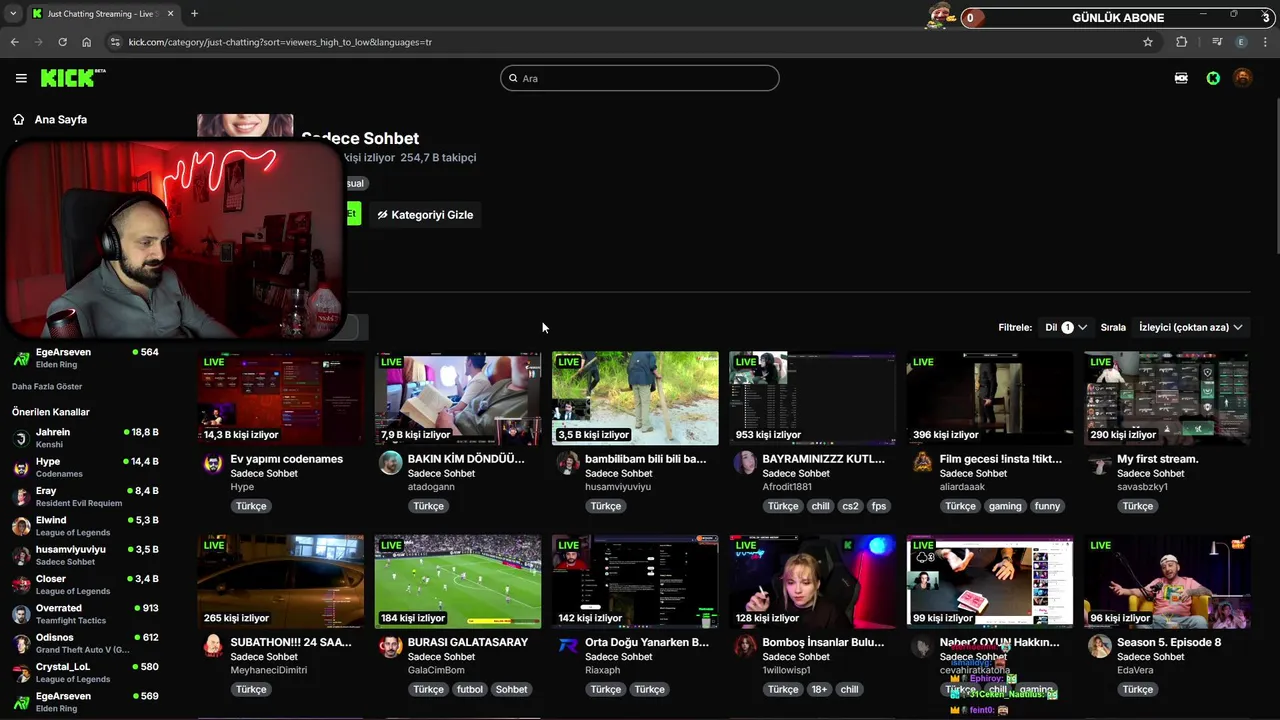Viewport: 1280px width, 720px height.
Task: Open Odisnos channel in the sidebar
Action: pyautogui.click(x=85, y=643)
